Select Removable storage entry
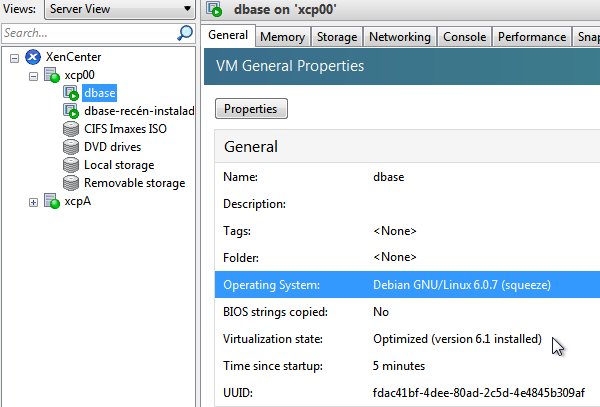 pos(135,183)
